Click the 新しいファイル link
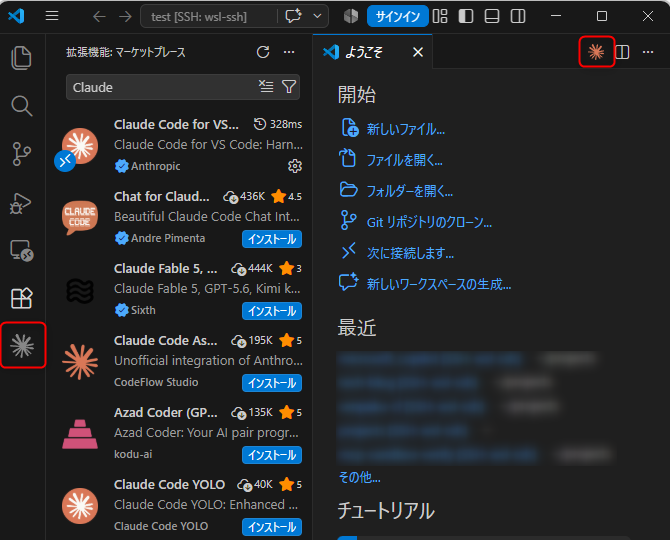The width and height of the screenshot is (670, 540). click(406, 129)
